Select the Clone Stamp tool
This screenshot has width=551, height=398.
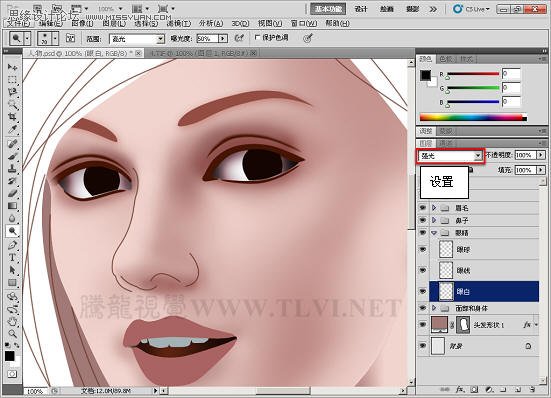coord(12,168)
